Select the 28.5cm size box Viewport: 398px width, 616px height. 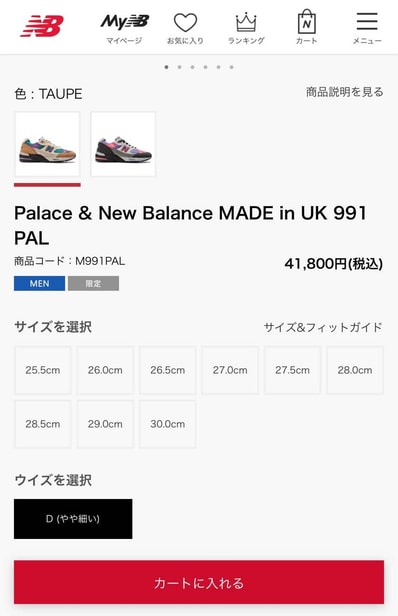click(x=43, y=424)
